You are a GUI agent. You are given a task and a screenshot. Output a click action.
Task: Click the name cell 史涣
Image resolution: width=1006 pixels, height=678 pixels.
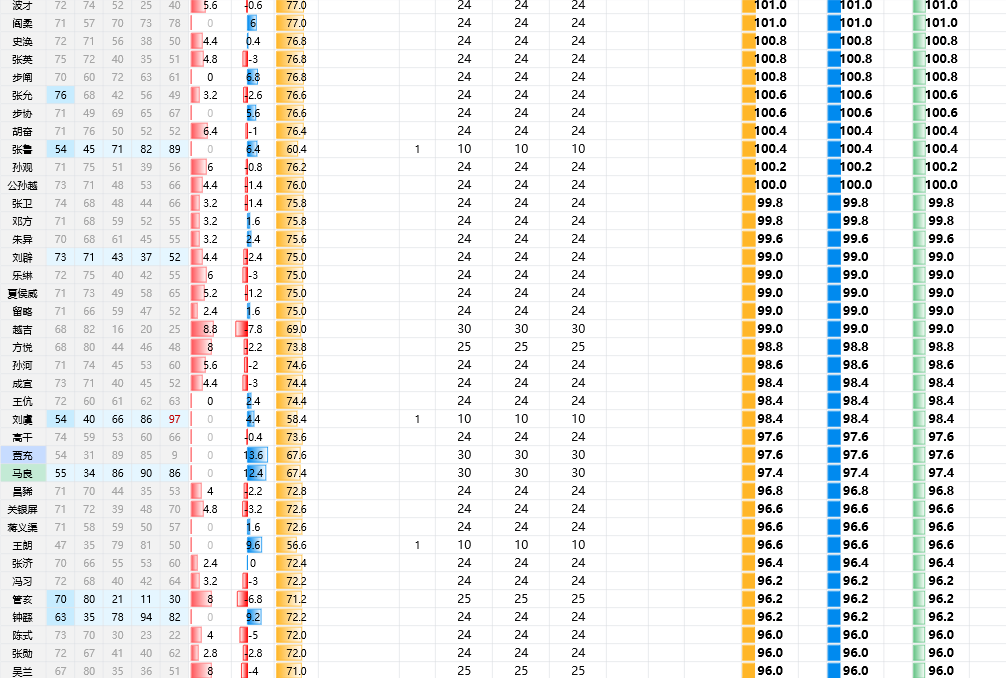click(x=22, y=41)
